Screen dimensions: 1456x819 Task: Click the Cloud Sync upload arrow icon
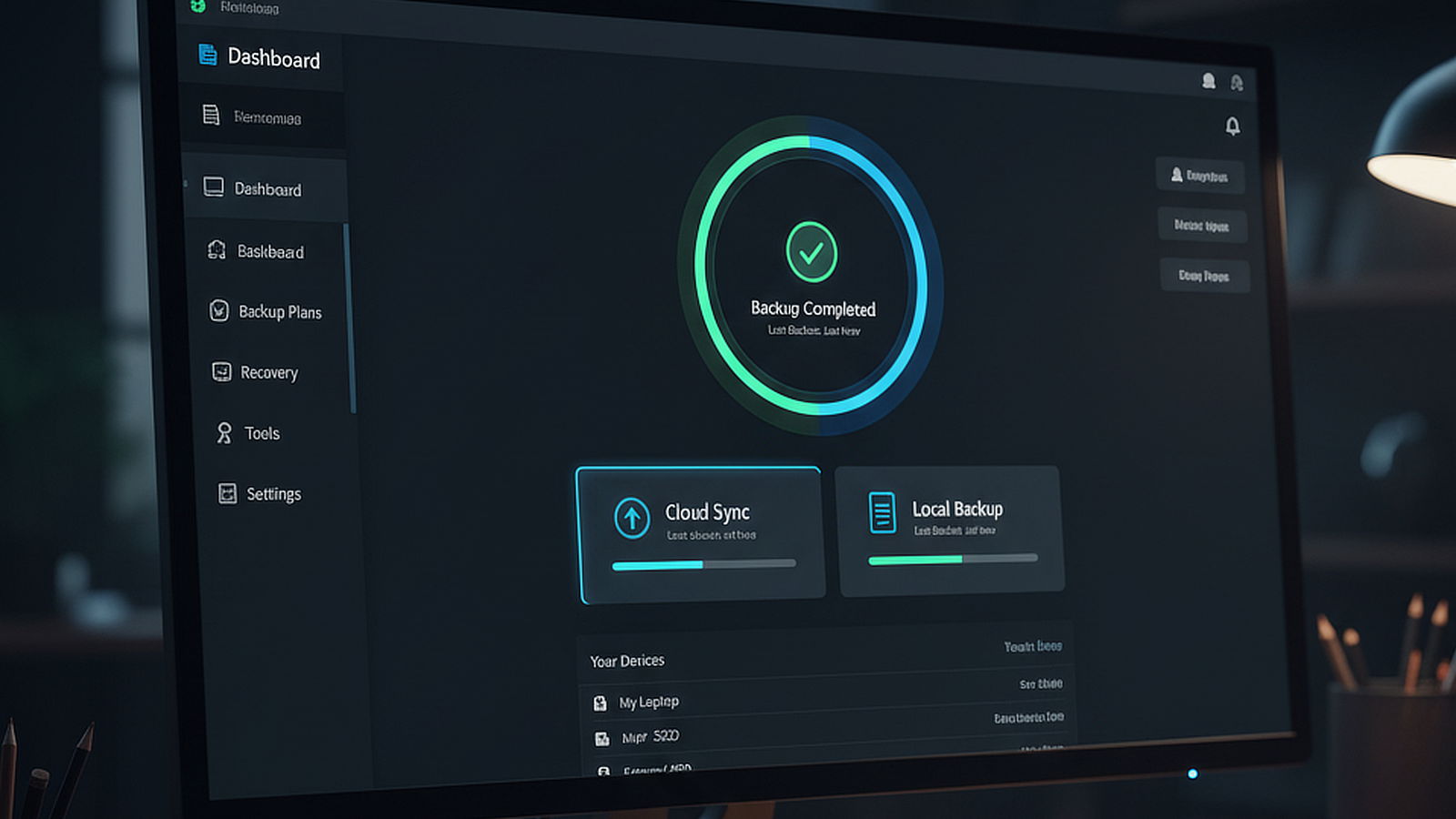coord(632,518)
